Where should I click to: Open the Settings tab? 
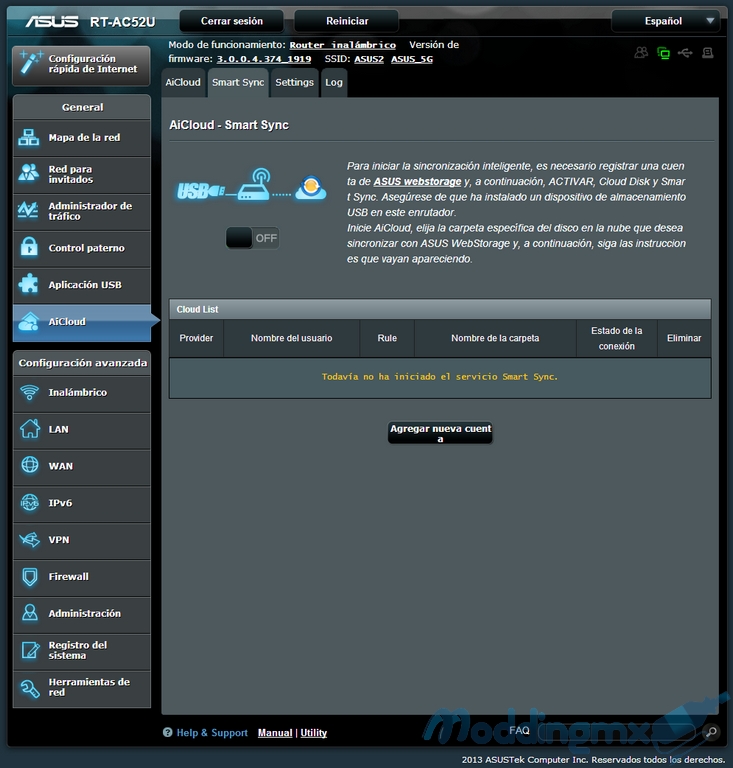pyautogui.click(x=294, y=82)
